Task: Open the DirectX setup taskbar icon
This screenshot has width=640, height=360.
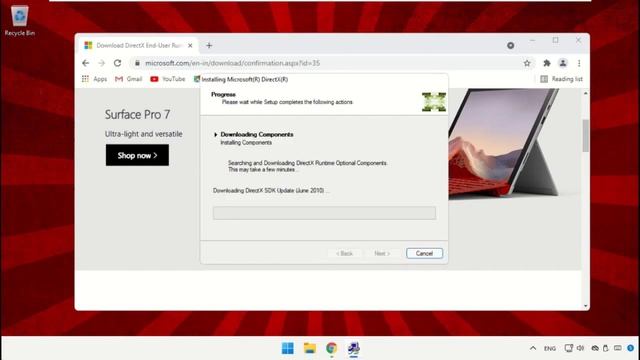Action: coord(353,348)
